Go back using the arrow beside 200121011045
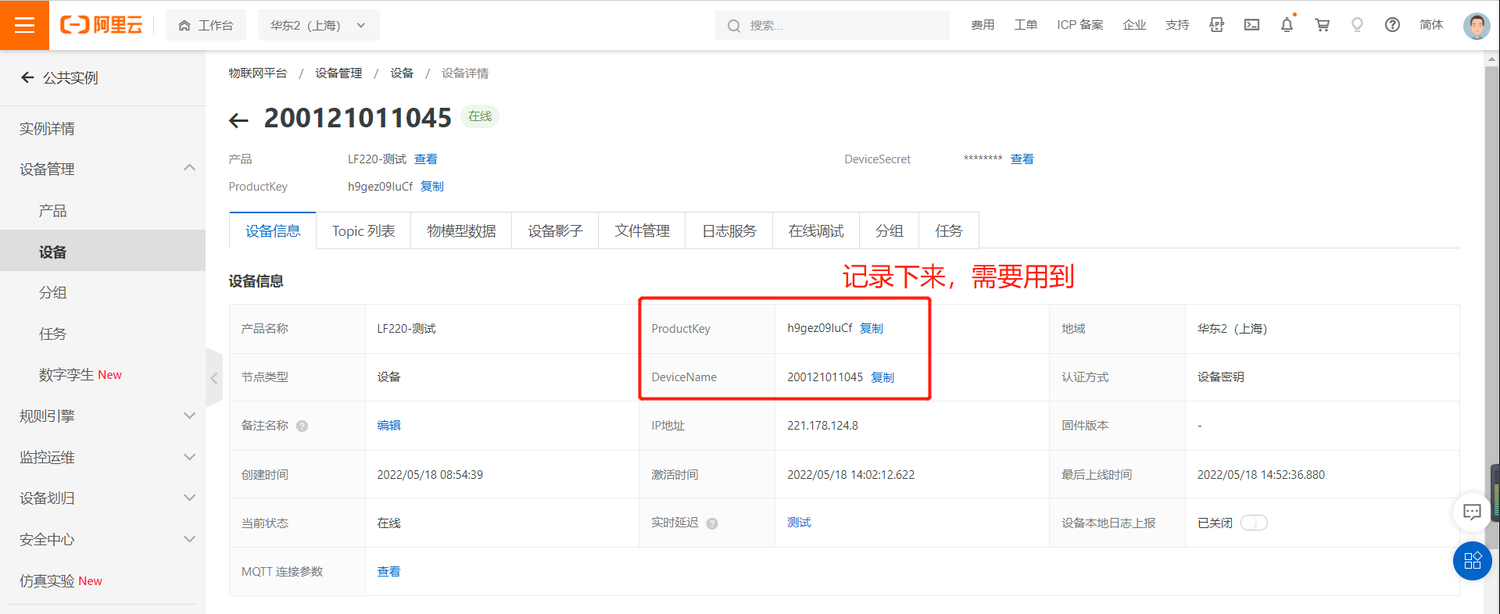The height and width of the screenshot is (614, 1500). pyautogui.click(x=238, y=121)
